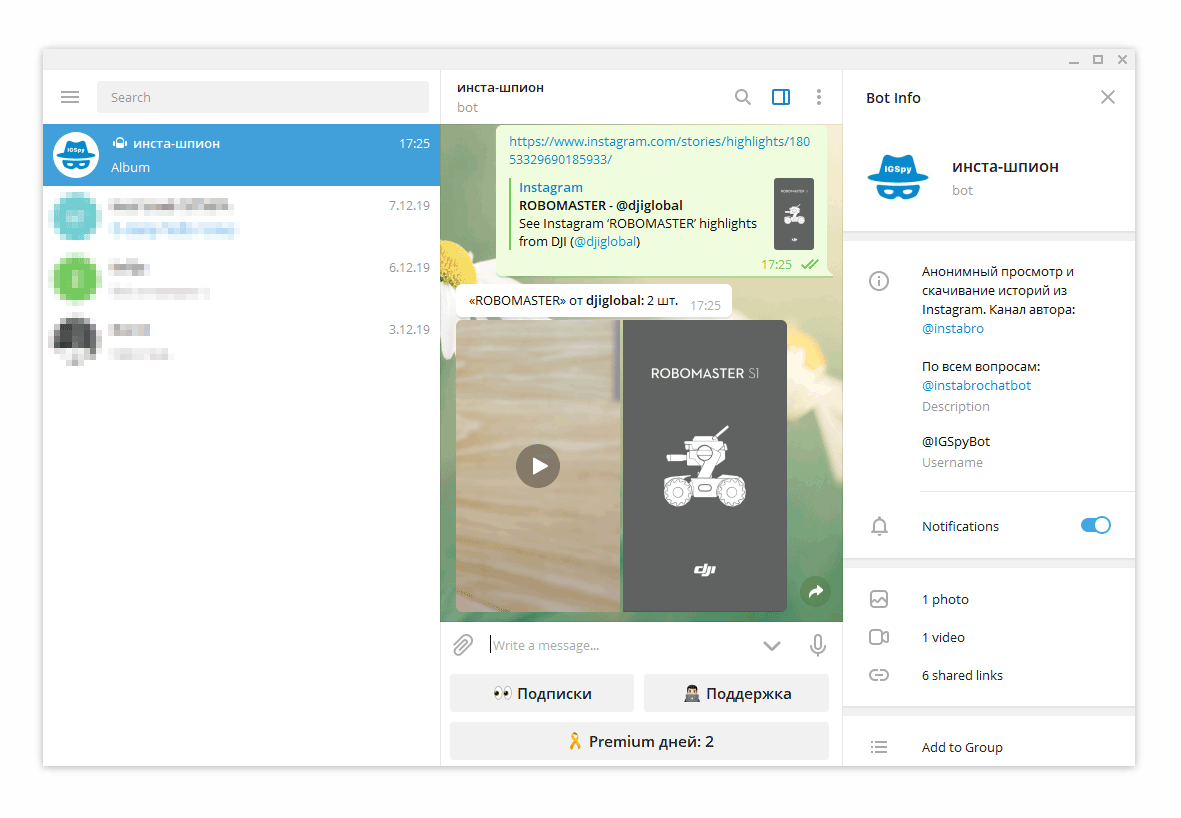Focus the Write a message field
The width and height of the screenshot is (1181, 818).
[621, 646]
